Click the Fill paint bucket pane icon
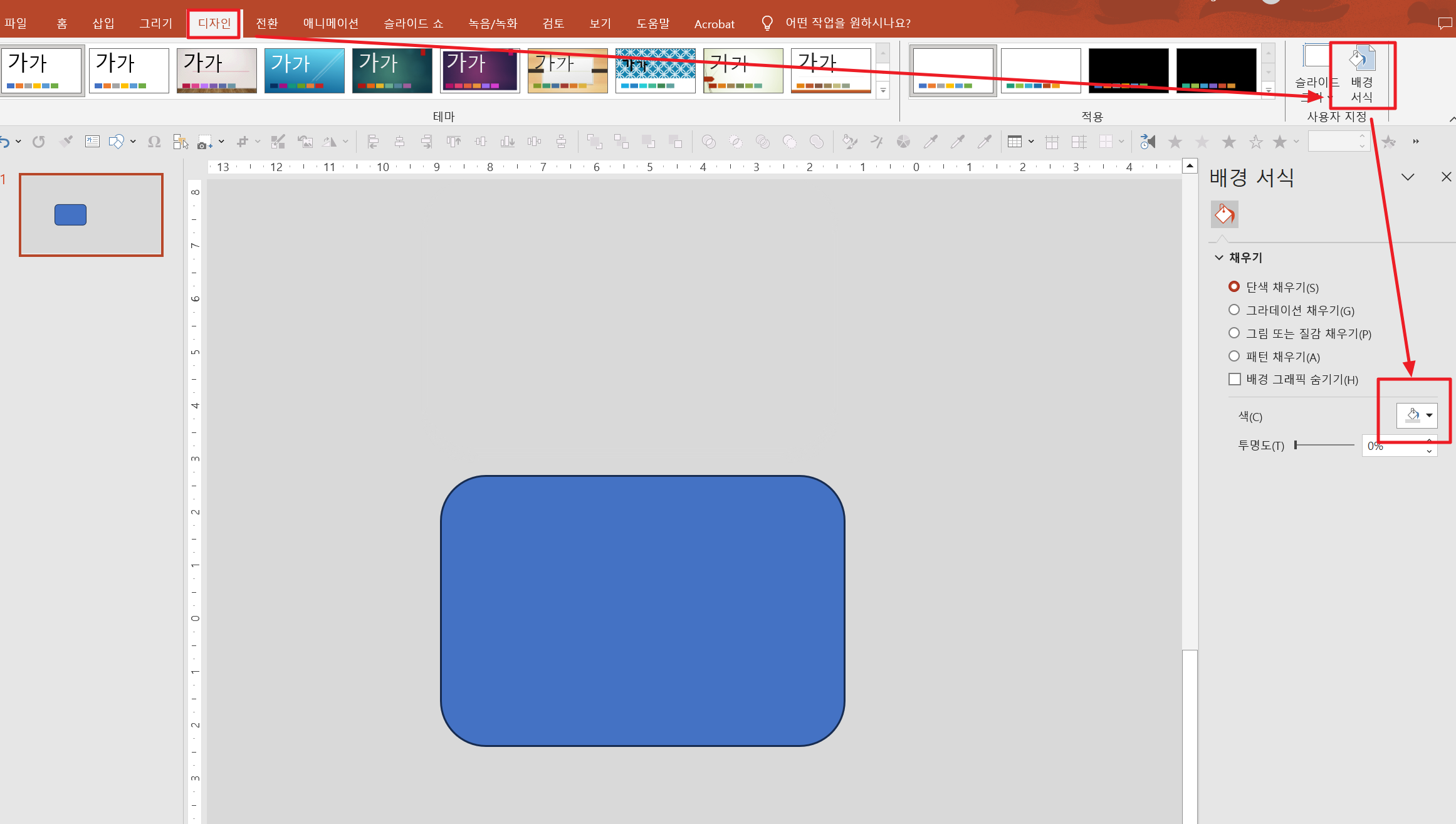Screen dimensions: 1456x824 pos(1224,215)
